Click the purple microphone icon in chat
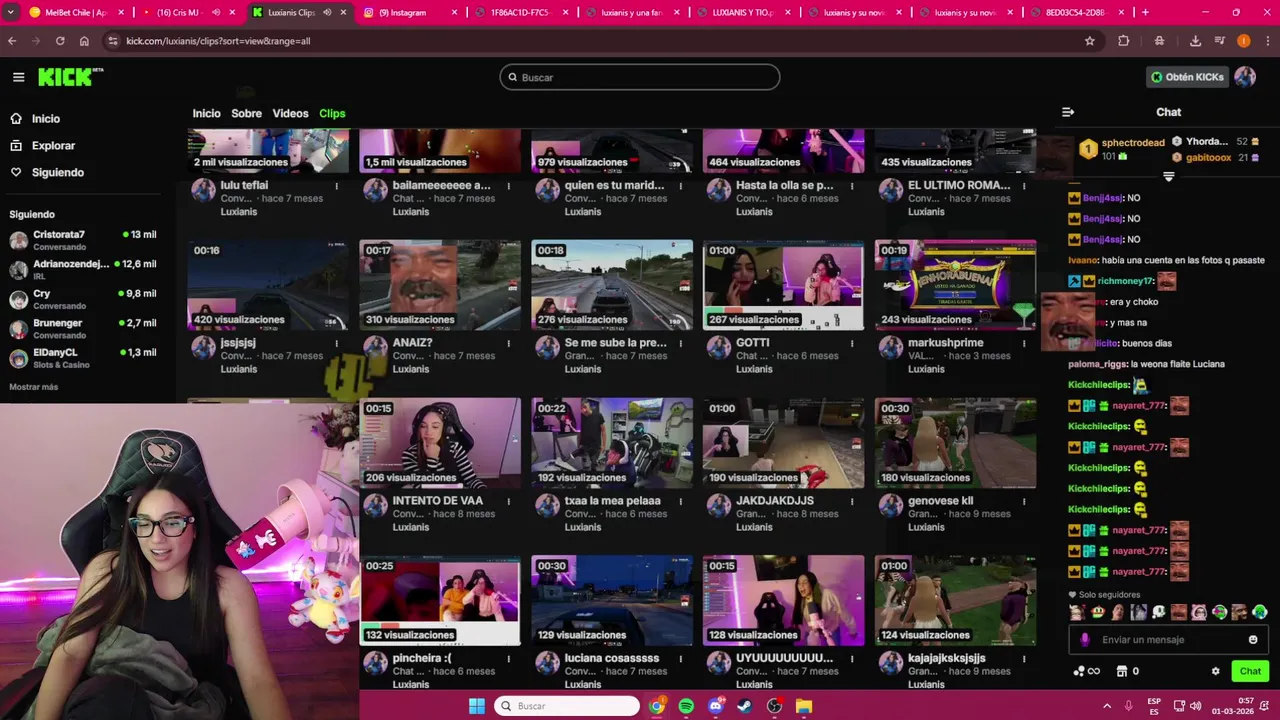The image size is (1280, 720). pos(1085,640)
